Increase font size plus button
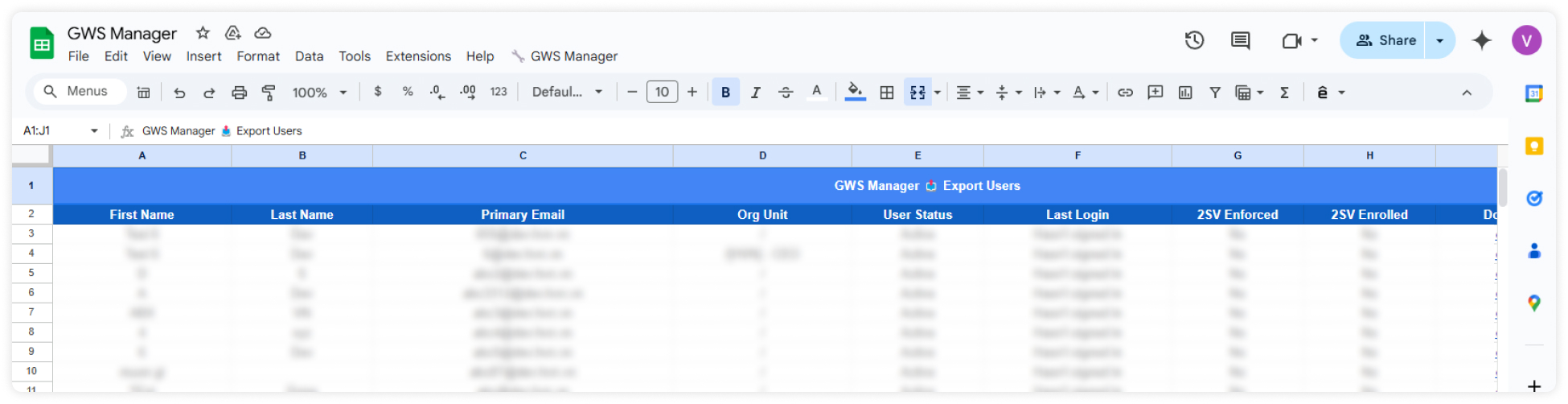 pyautogui.click(x=692, y=92)
